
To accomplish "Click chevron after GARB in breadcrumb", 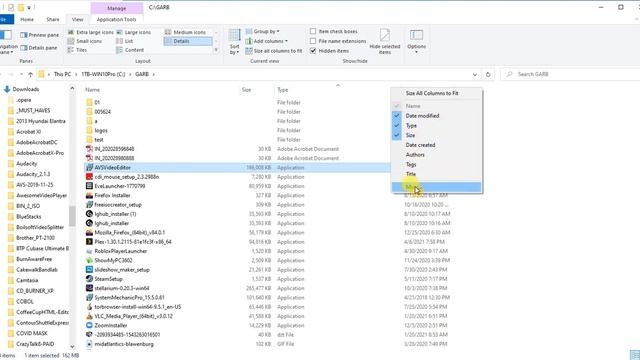I will pos(154,74).
